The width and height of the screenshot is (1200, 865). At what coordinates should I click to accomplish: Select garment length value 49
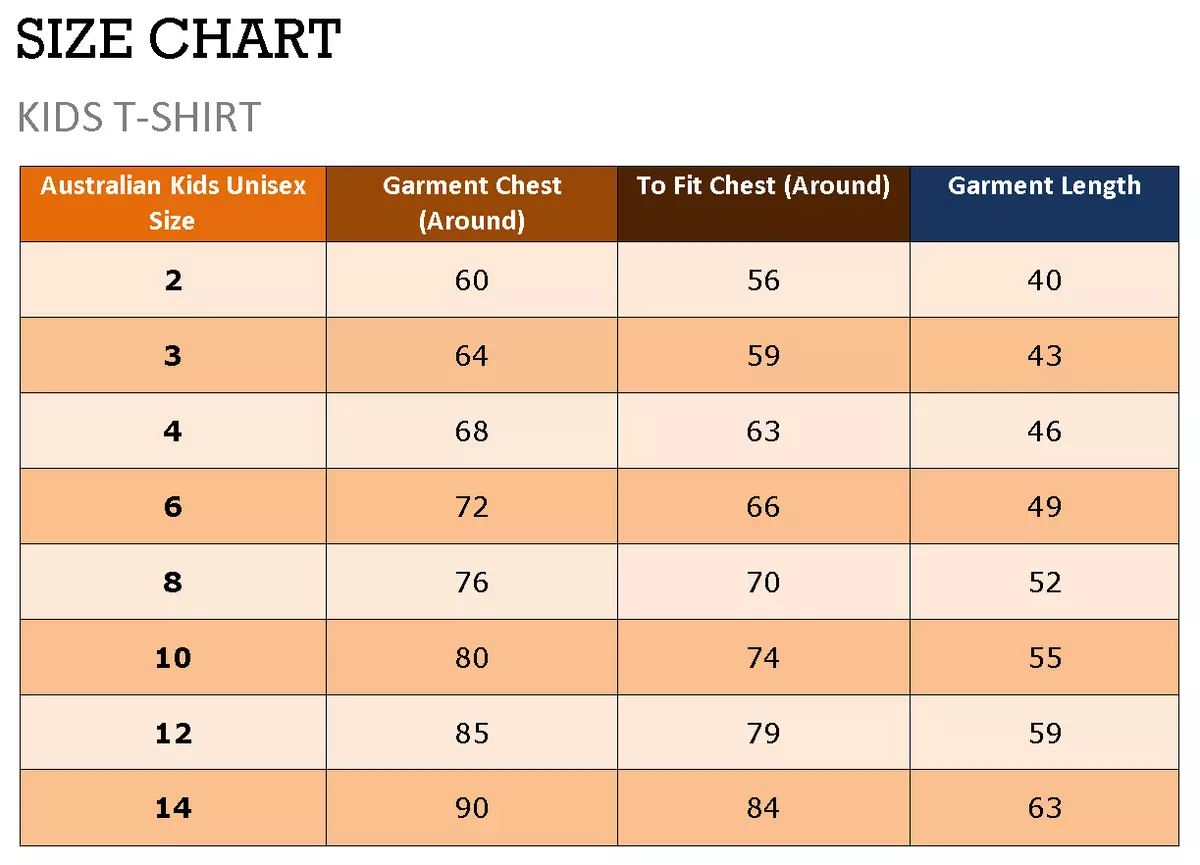[x=1044, y=506]
